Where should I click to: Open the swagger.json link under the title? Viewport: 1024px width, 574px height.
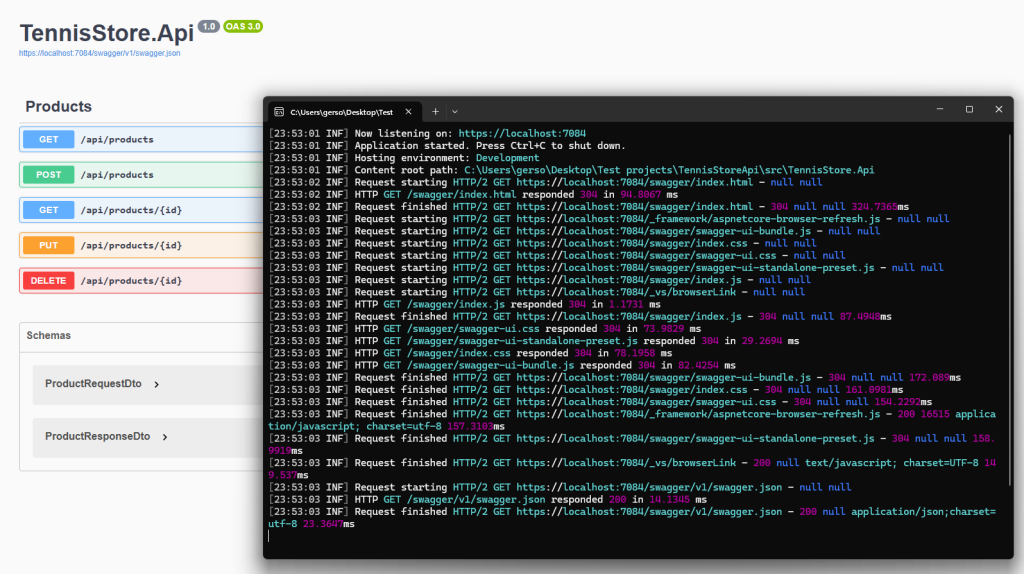coord(99,54)
